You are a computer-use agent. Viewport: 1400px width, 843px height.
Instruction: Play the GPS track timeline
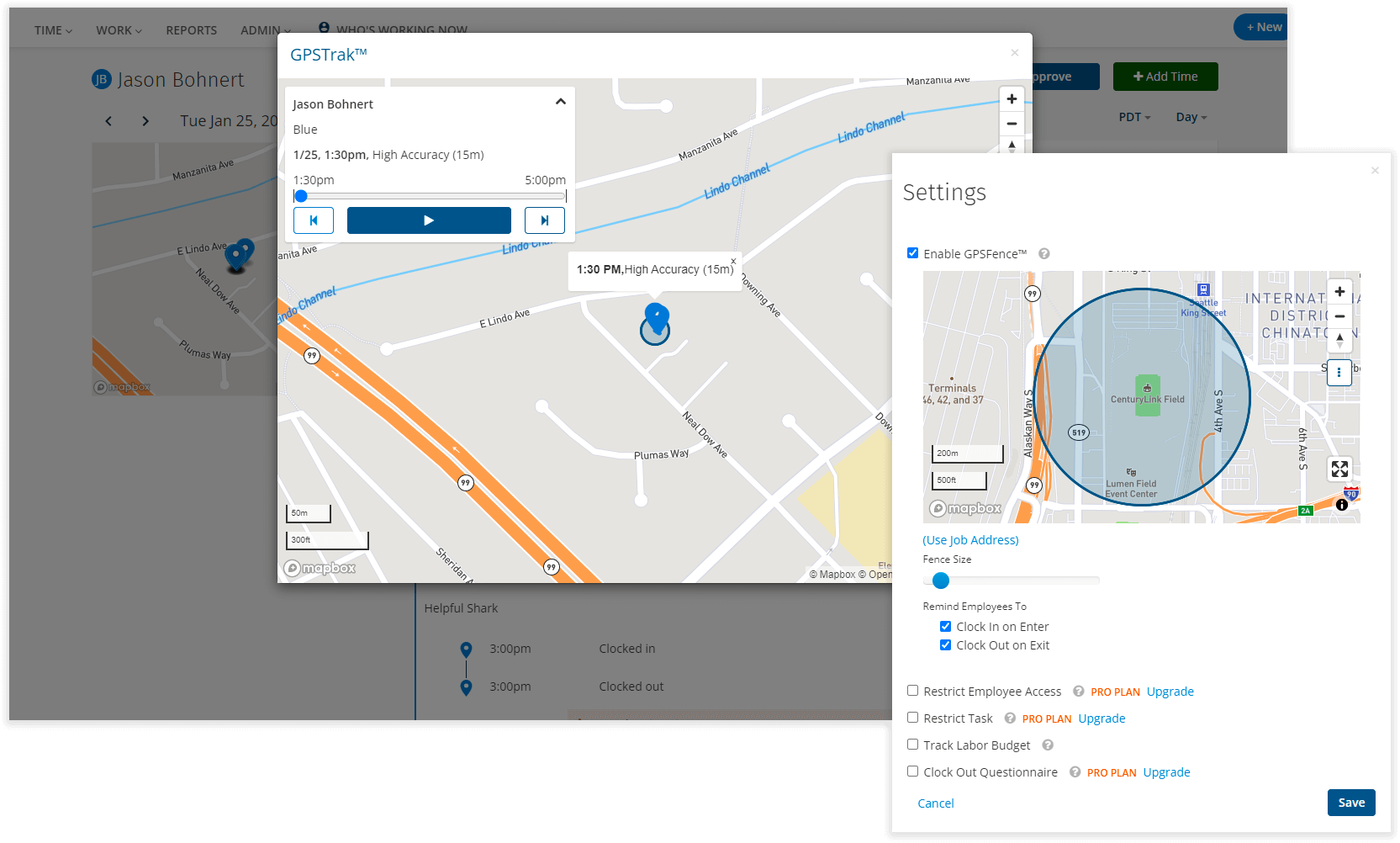pyautogui.click(x=429, y=220)
